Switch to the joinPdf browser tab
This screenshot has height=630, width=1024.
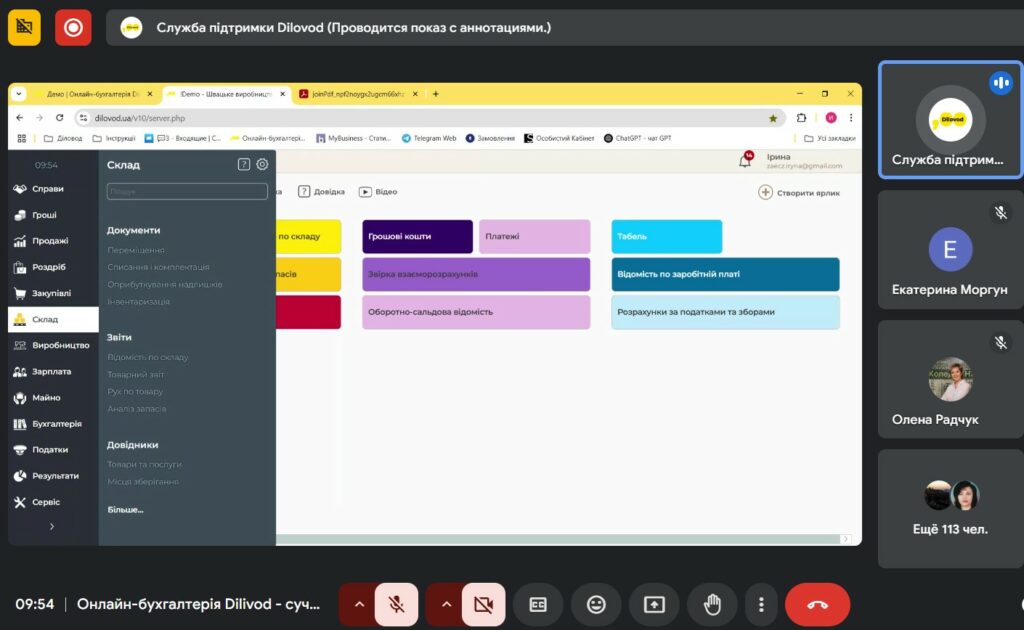[x=358, y=94]
